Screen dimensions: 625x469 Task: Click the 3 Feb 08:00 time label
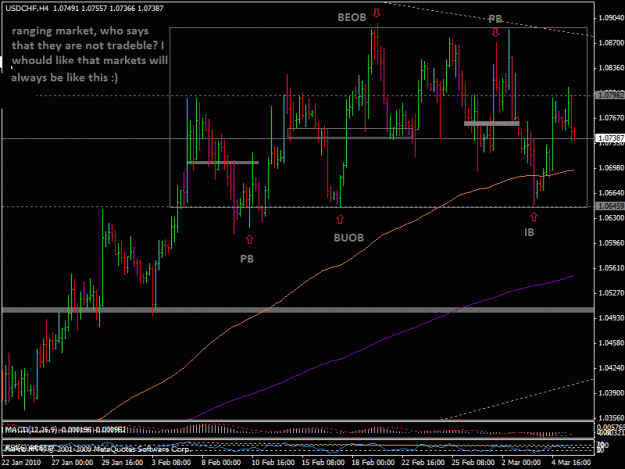tap(171, 463)
